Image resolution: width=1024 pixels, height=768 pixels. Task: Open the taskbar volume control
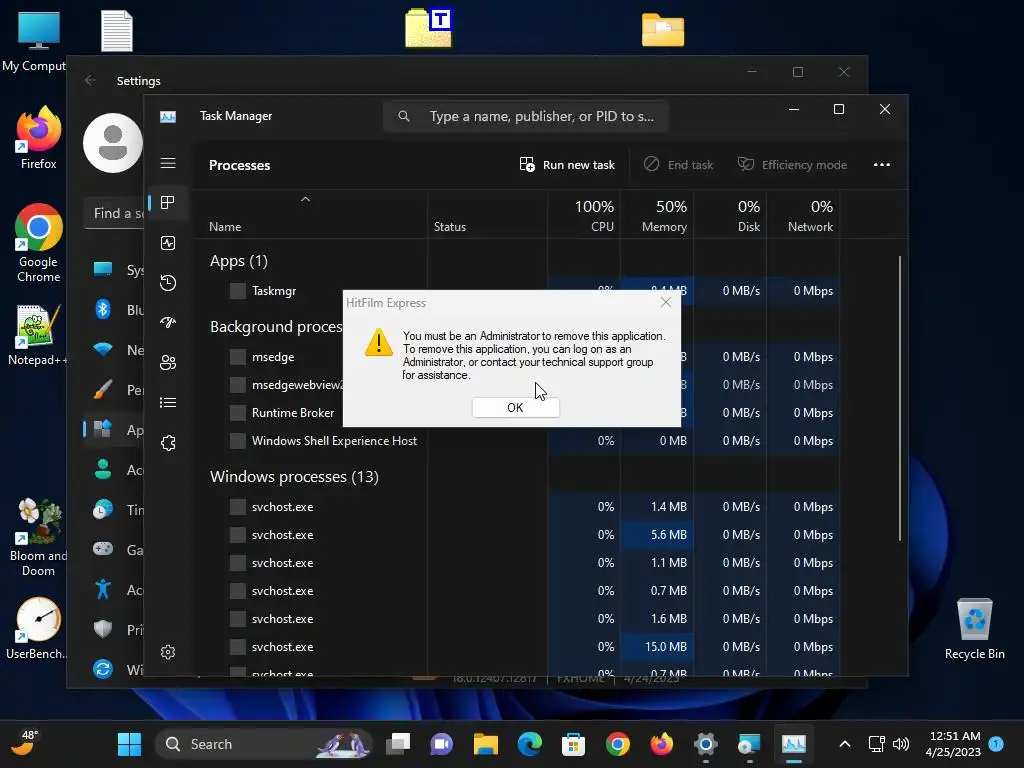[x=901, y=744]
